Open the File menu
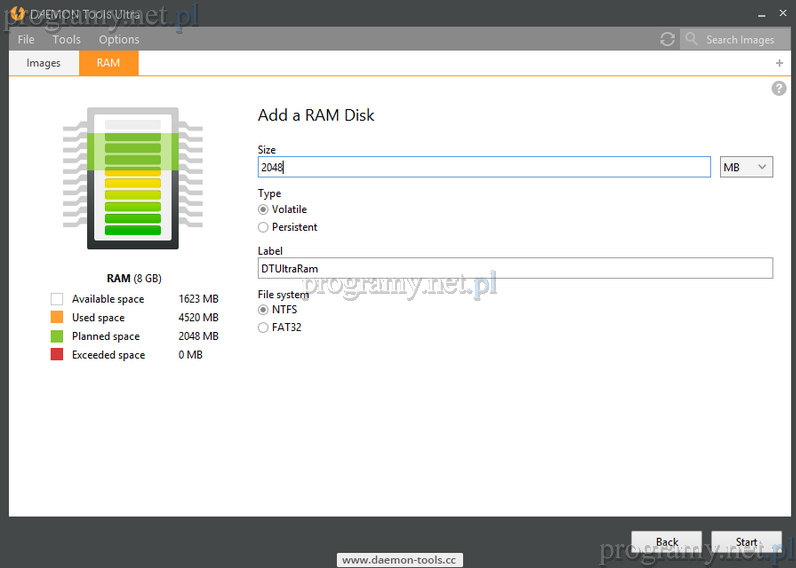Screen dimensions: 796x568 coord(26,40)
